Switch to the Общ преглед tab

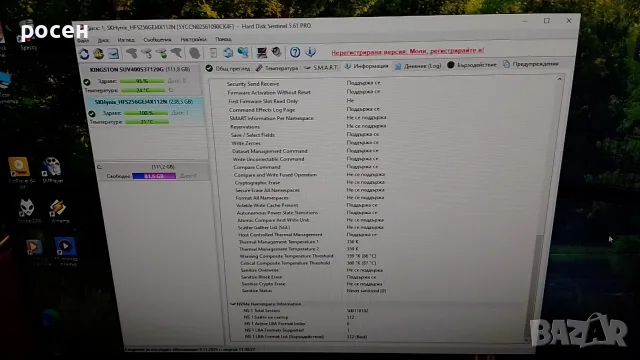[x=228, y=68]
